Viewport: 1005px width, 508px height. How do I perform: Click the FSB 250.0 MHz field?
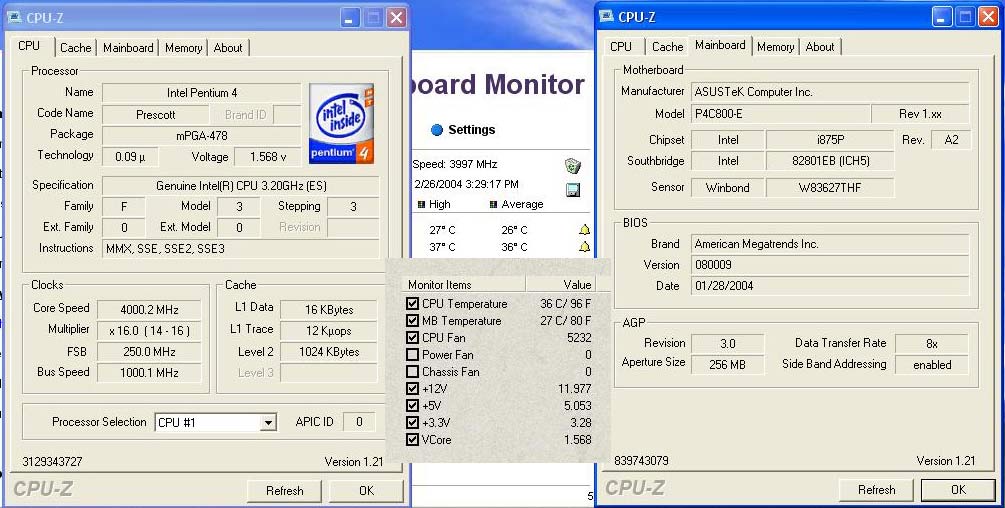click(x=149, y=352)
